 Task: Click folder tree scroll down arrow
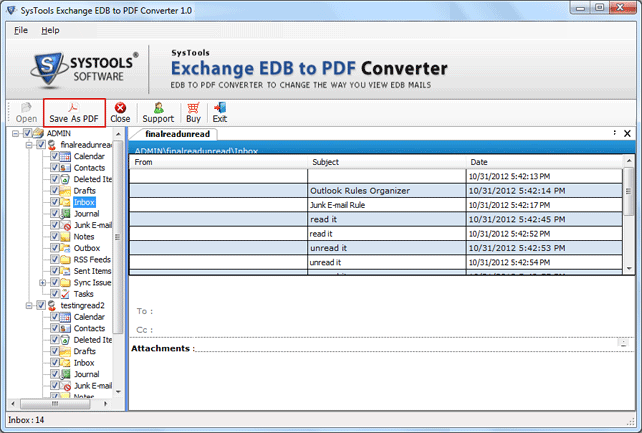pos(118,392)
